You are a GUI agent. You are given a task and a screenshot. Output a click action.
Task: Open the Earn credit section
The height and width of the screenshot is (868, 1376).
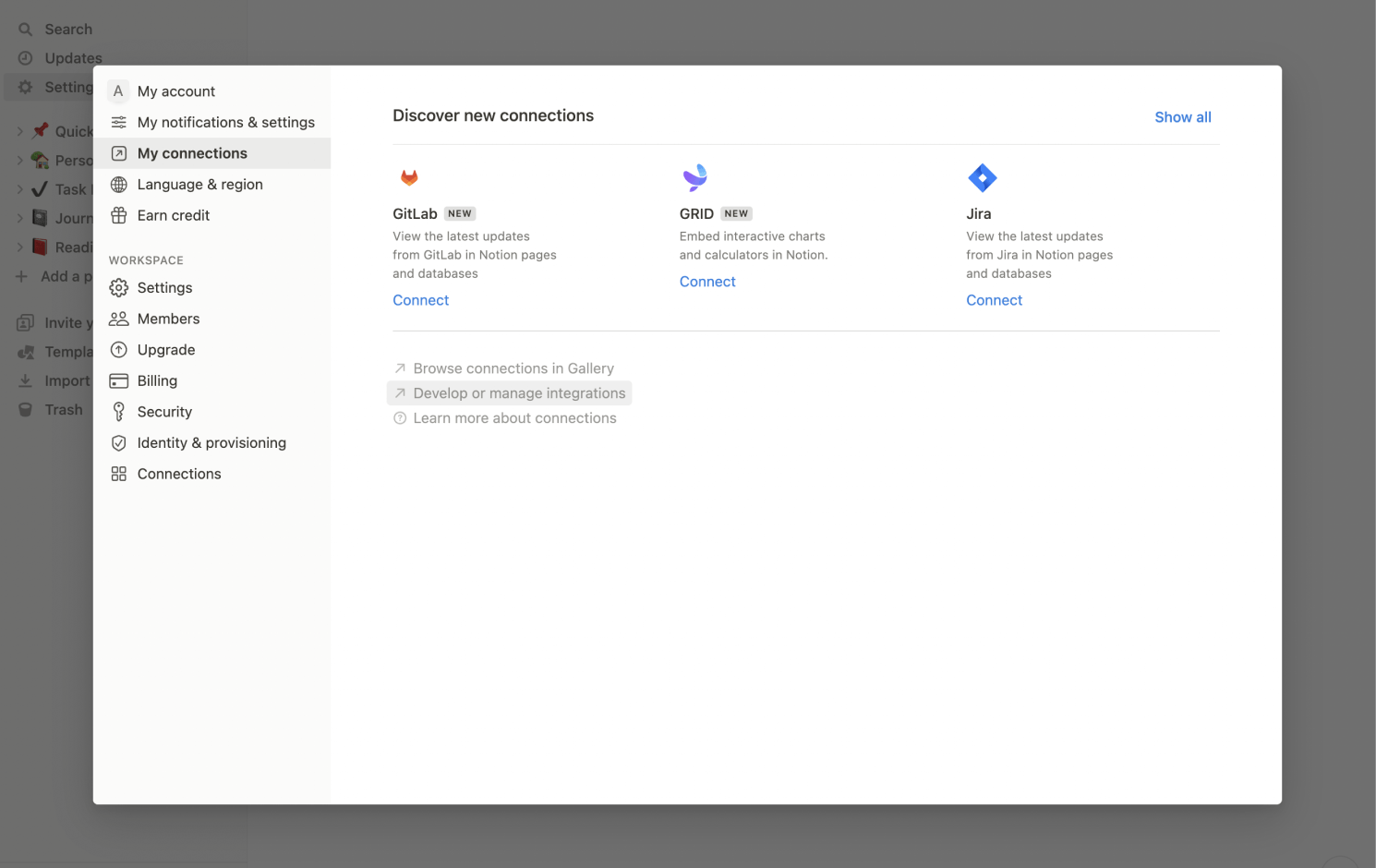[x=212, y=215]
